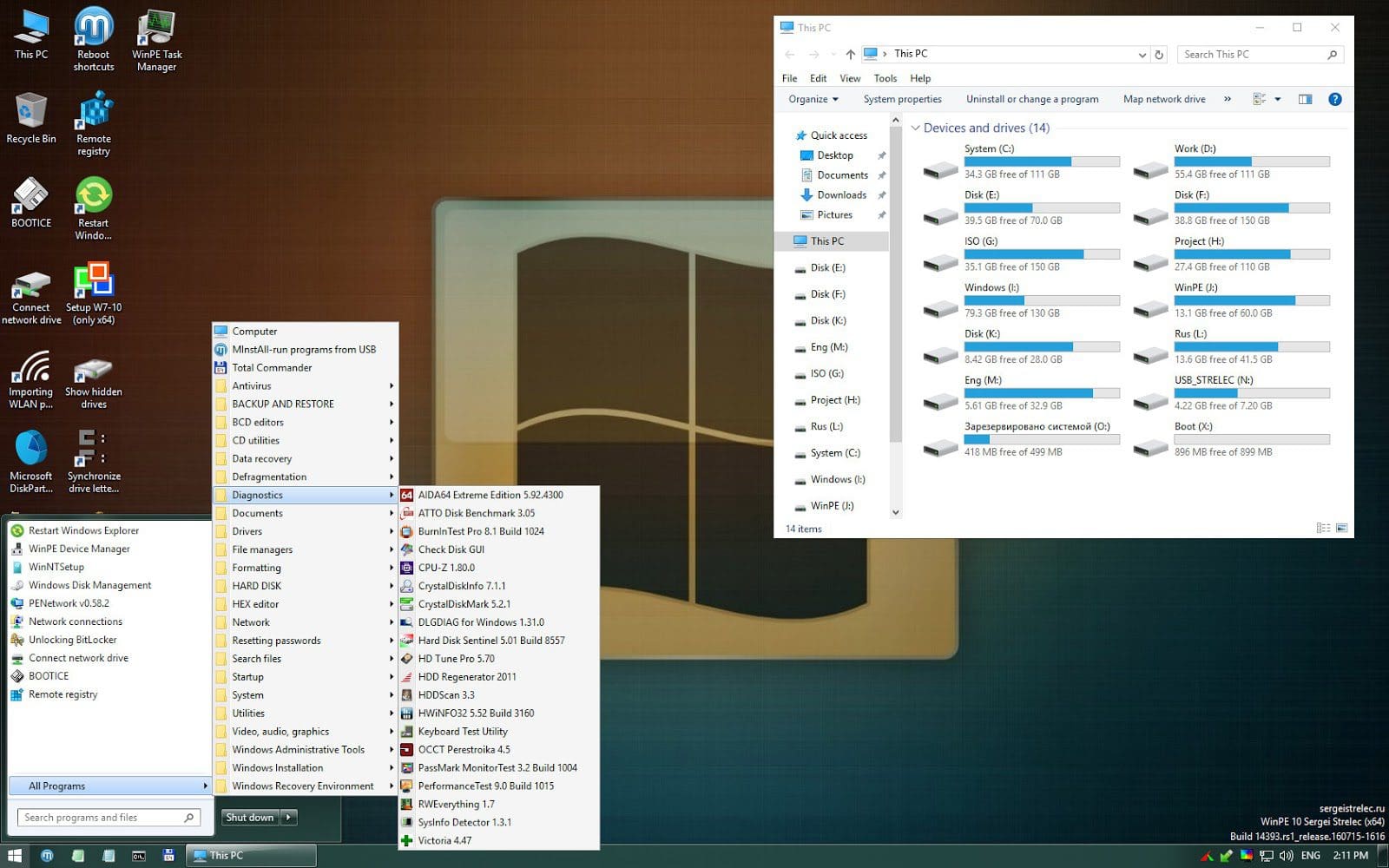The width and height of the screenshot is (1389, 868).
Task: Click the Shut down button
Action: [250, 817]
